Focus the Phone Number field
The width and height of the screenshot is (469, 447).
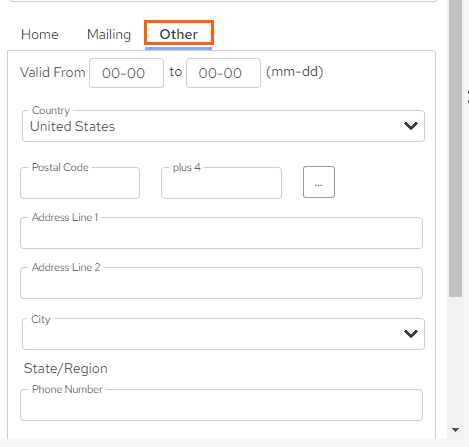(x=221, y=405)
